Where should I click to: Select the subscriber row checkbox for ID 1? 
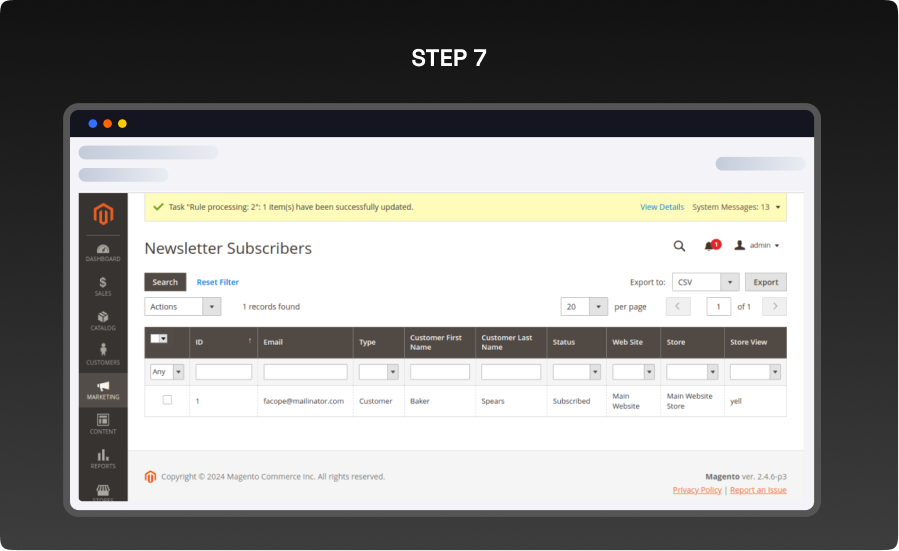pyautogui.click(x=167, y=400)
